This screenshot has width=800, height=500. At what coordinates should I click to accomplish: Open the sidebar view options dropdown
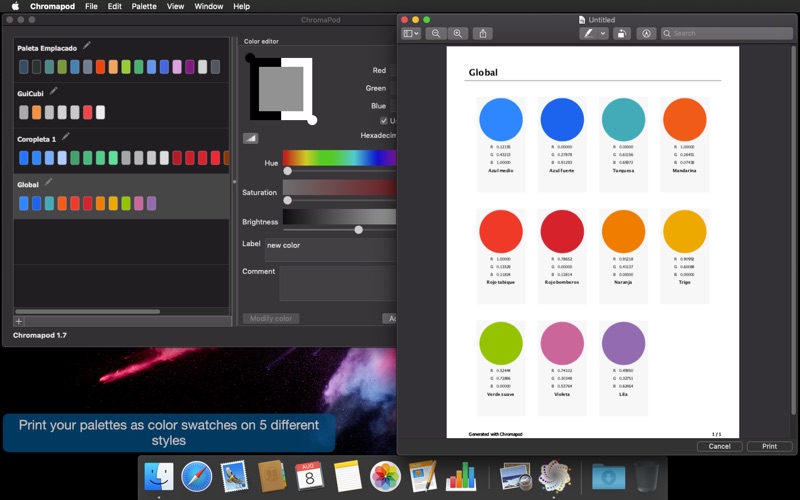[x=411, y=34]
